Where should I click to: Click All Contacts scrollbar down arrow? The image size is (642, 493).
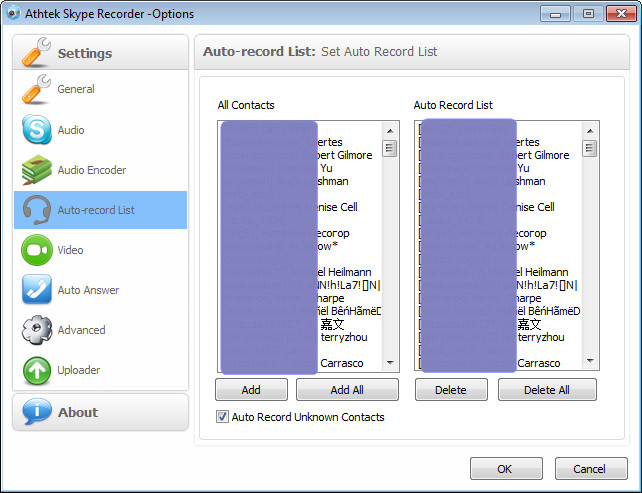tap(390, 362)
